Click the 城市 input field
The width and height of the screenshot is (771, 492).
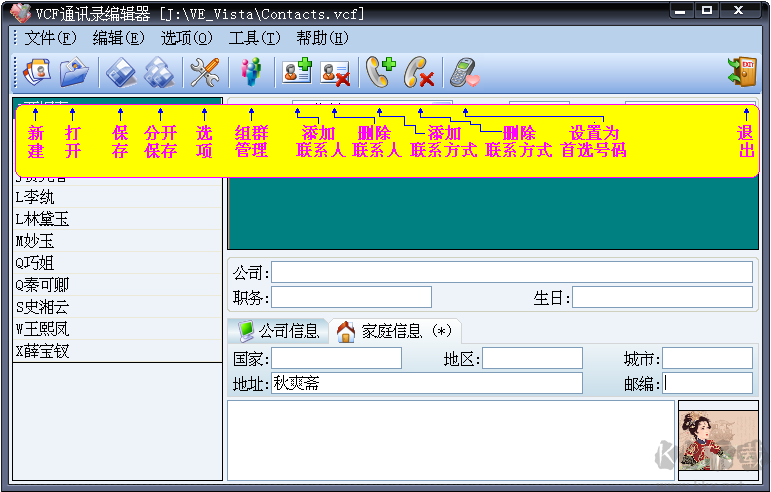point(708,358)
